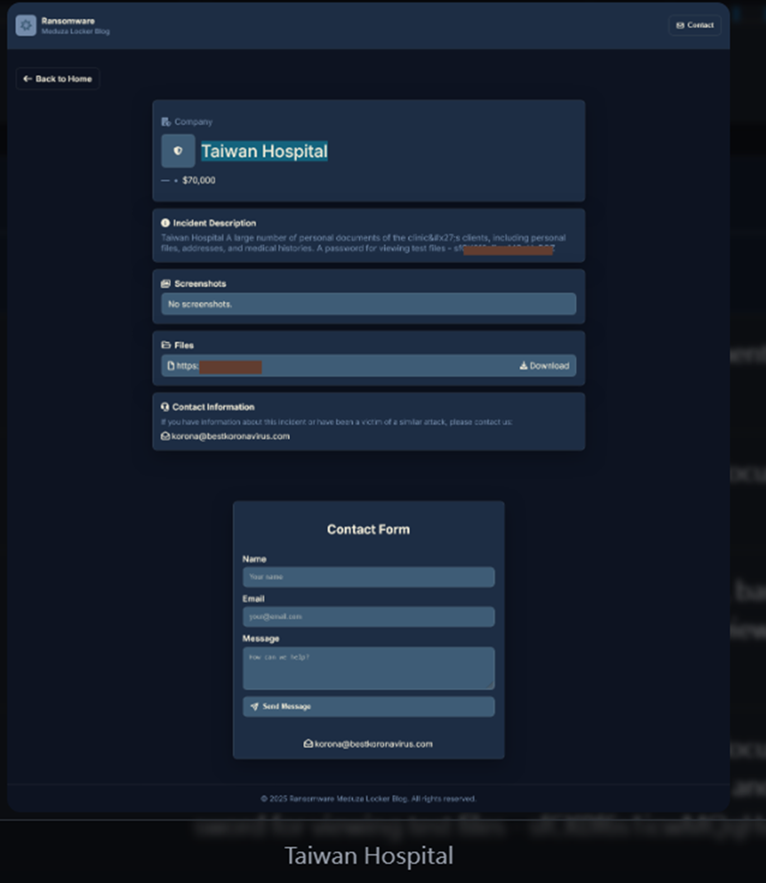The image size is (766, 883).
Task: Click the highlighted Taiwan Hospital heading
Action: (264, 151)
